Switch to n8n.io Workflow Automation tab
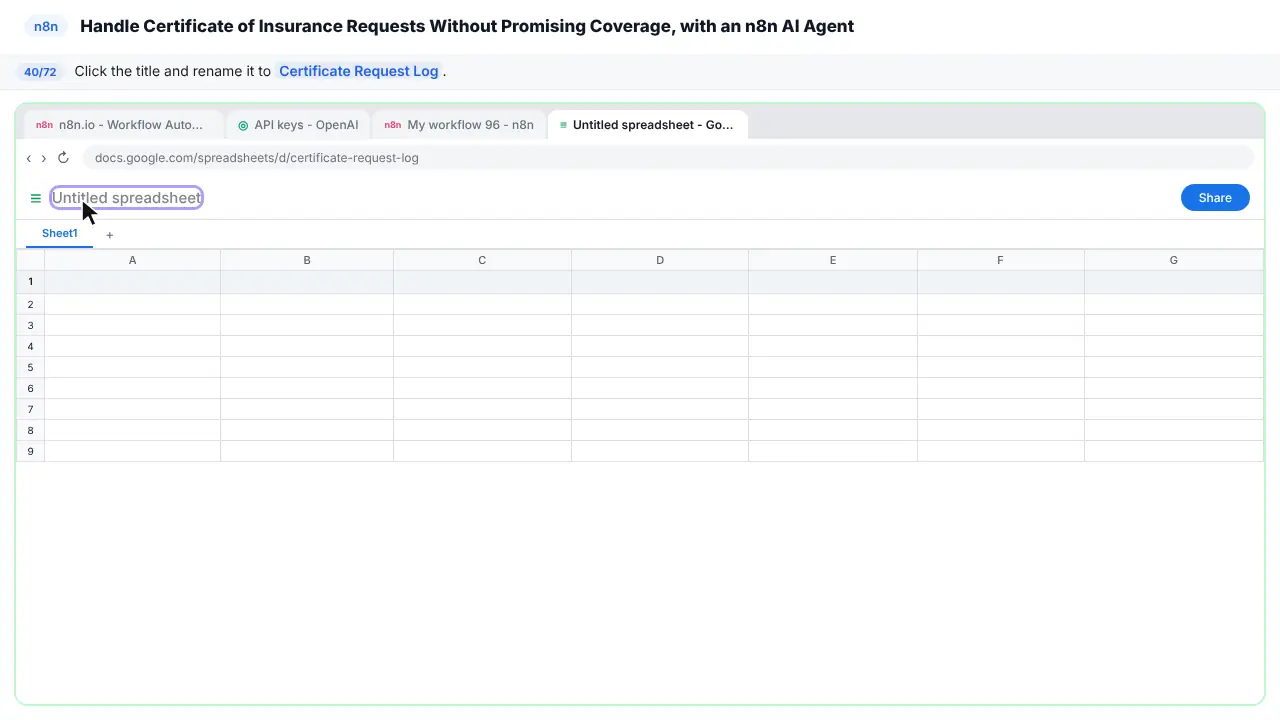Viewport: 1280px width, 720px height. point(124,125)
